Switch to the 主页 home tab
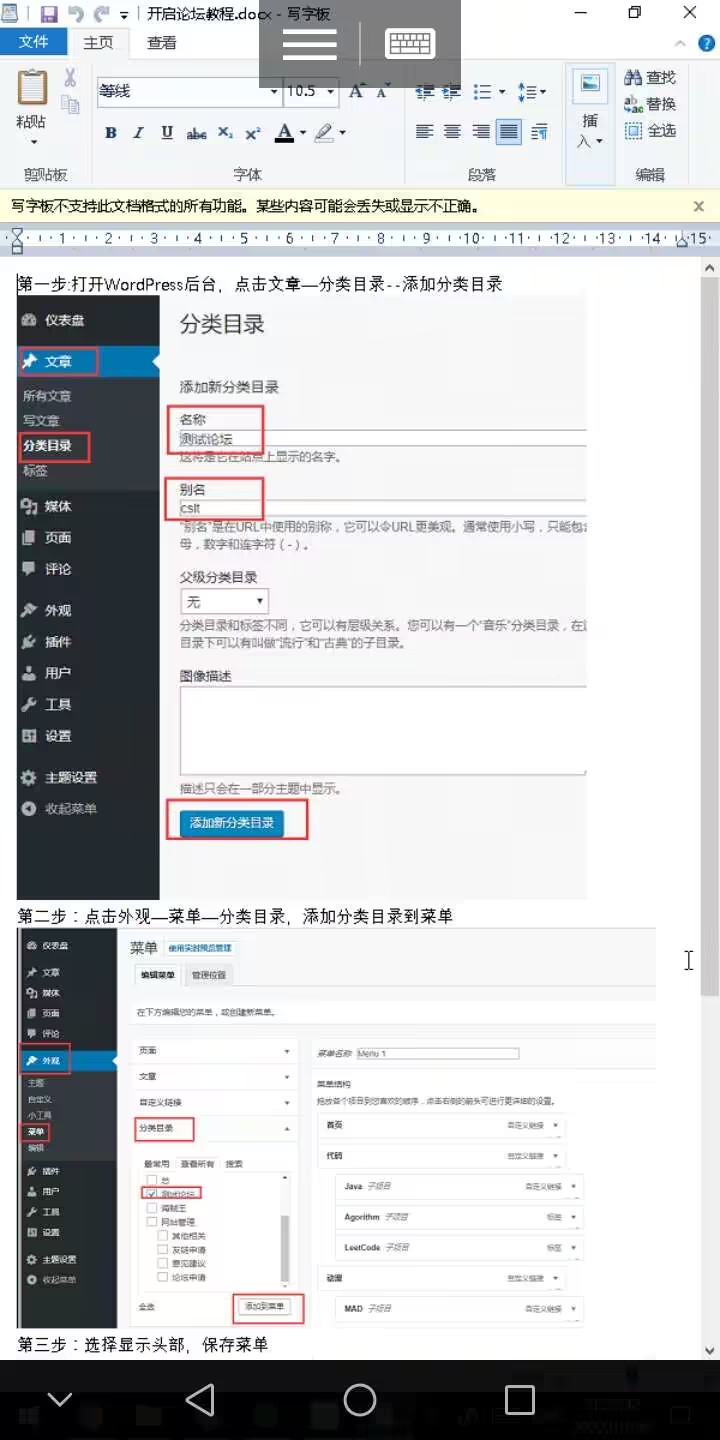The height and width of the screenshot is (1440, 720). [98, 42]
